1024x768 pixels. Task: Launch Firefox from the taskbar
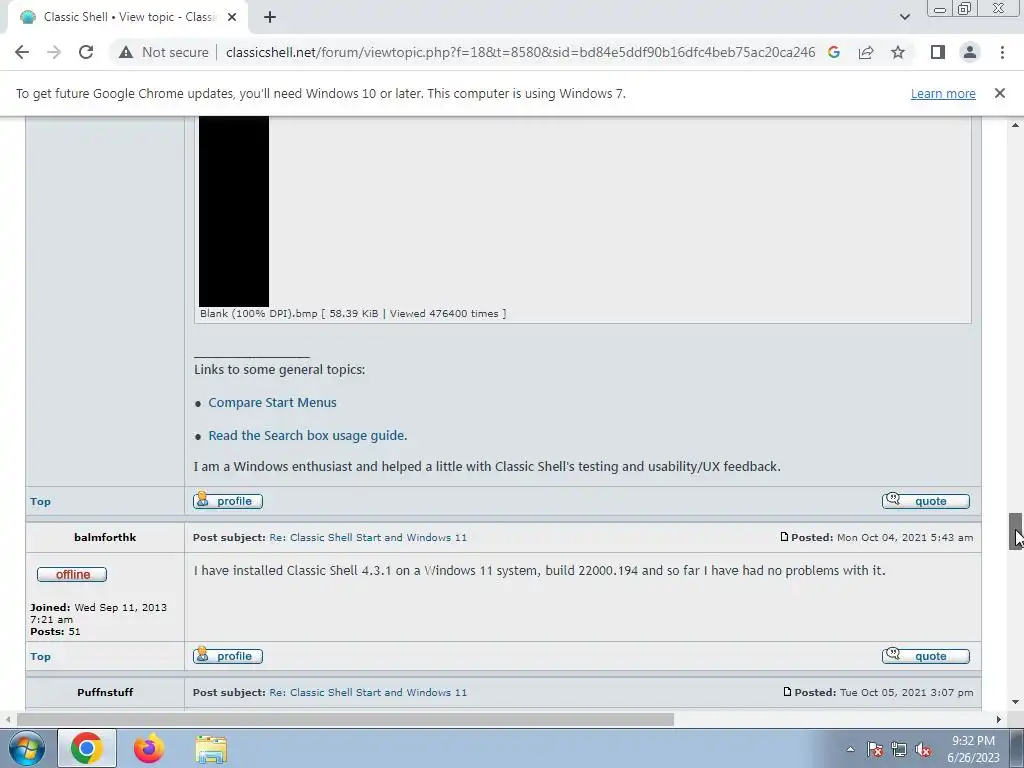pyautogui.click(x=149, y=748)
